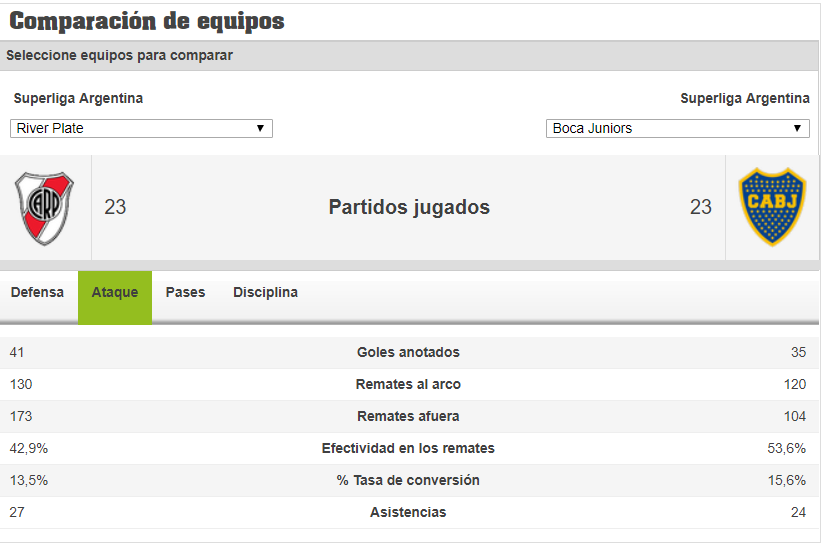Click Boca's 15,6% conversion rate
This screenshot has height=543, width=825.
787,481
